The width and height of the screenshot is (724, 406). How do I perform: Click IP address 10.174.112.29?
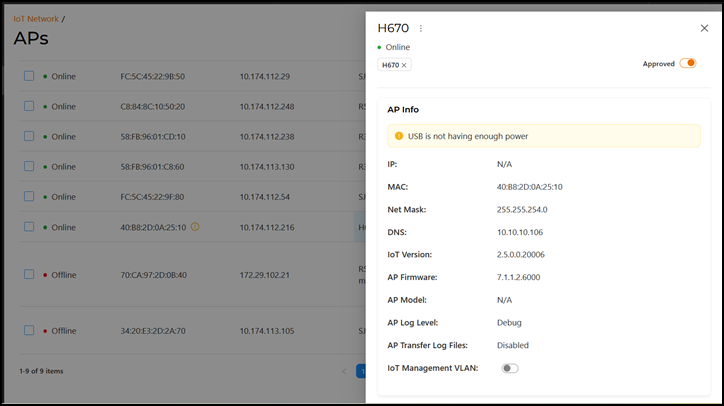pyautogui.click(x=265, y=77)
